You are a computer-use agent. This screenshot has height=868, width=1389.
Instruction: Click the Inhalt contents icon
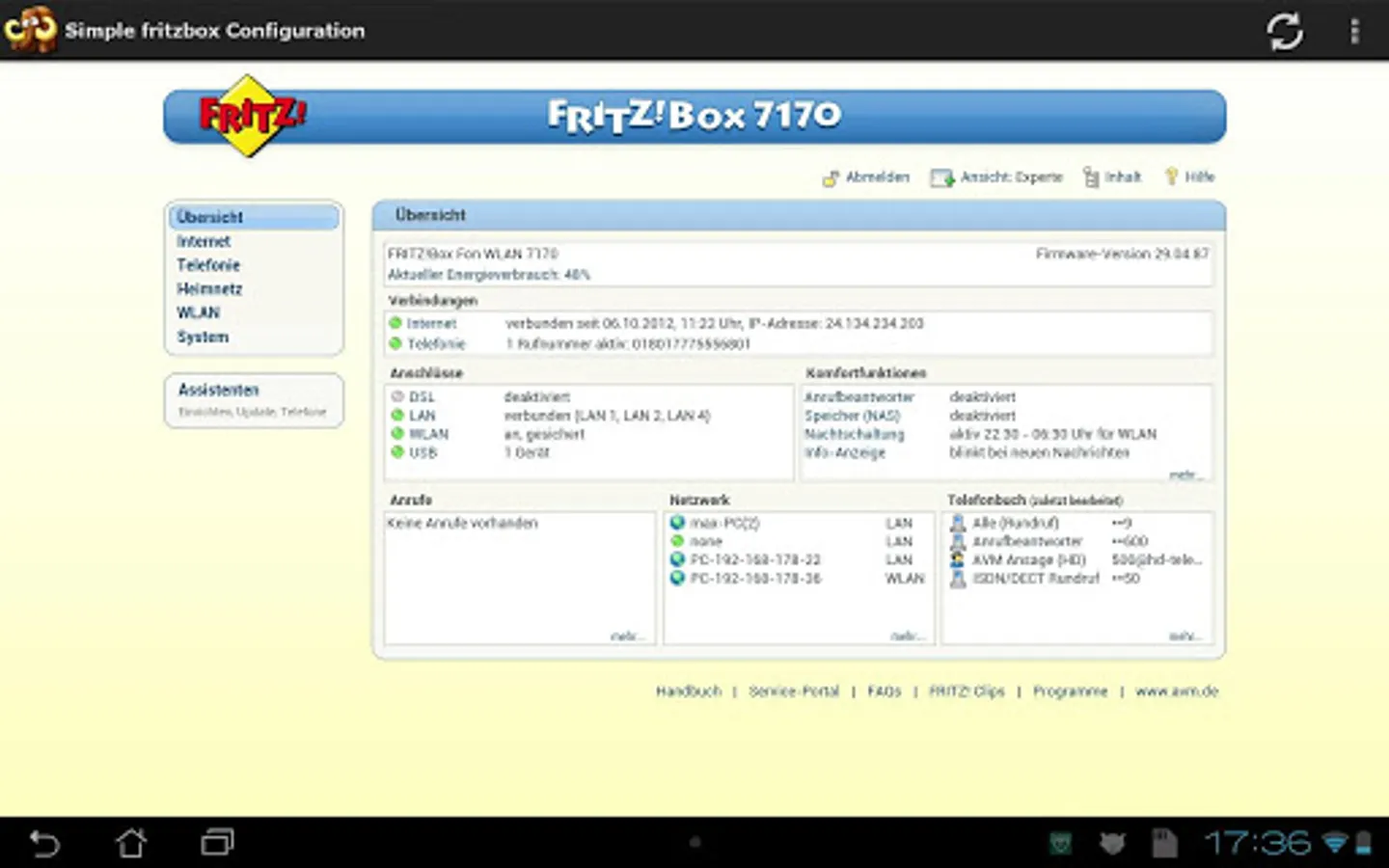(1091, 177)
